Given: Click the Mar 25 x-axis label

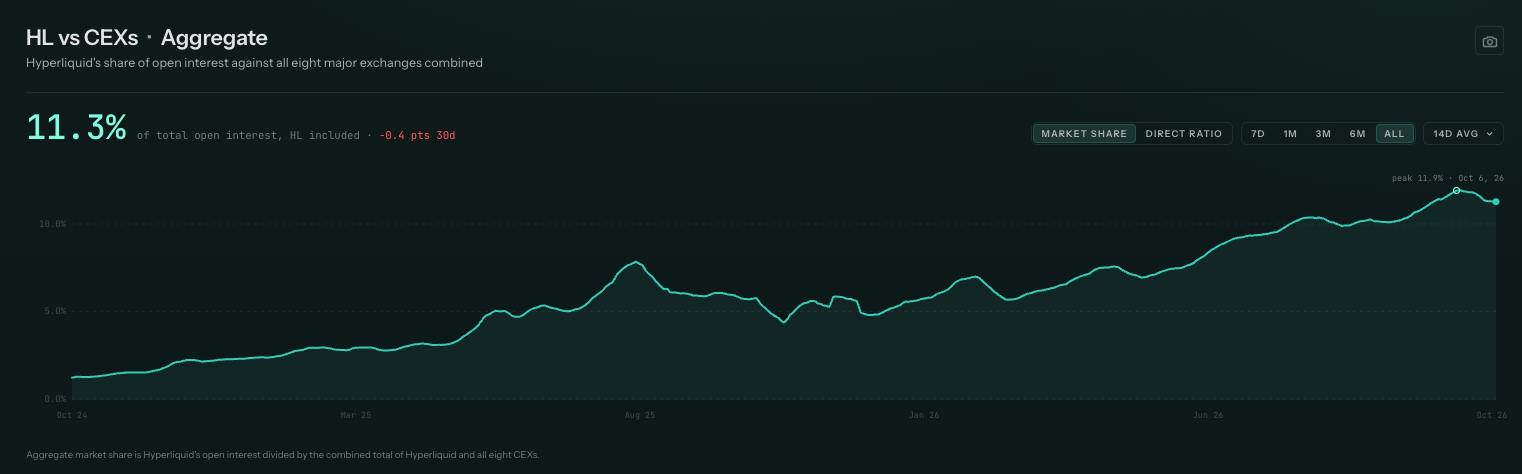Looking at the screenshot, I should tap(356, 414).
